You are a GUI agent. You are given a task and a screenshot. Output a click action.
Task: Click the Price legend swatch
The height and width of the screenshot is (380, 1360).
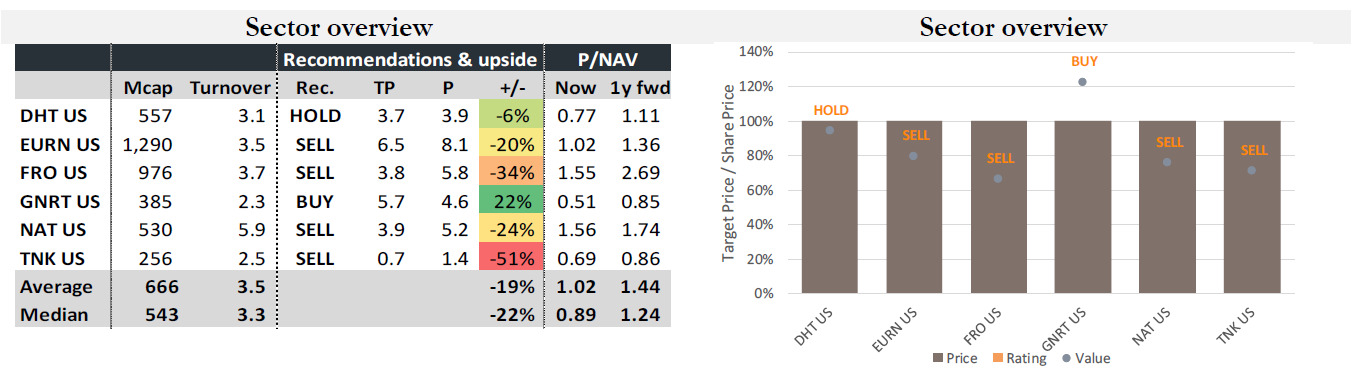(937, 358)
